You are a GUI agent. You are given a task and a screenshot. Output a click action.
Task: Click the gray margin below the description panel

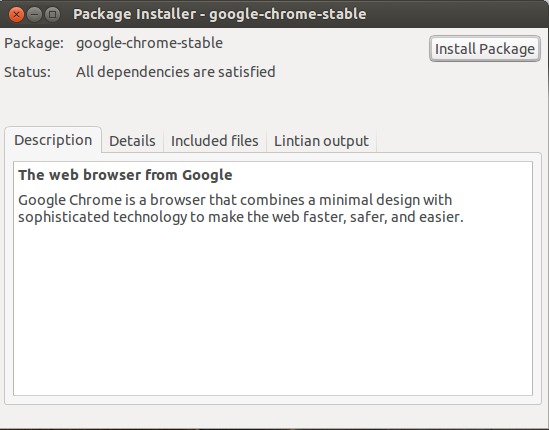pyautogui.click(x=273, y=417)
